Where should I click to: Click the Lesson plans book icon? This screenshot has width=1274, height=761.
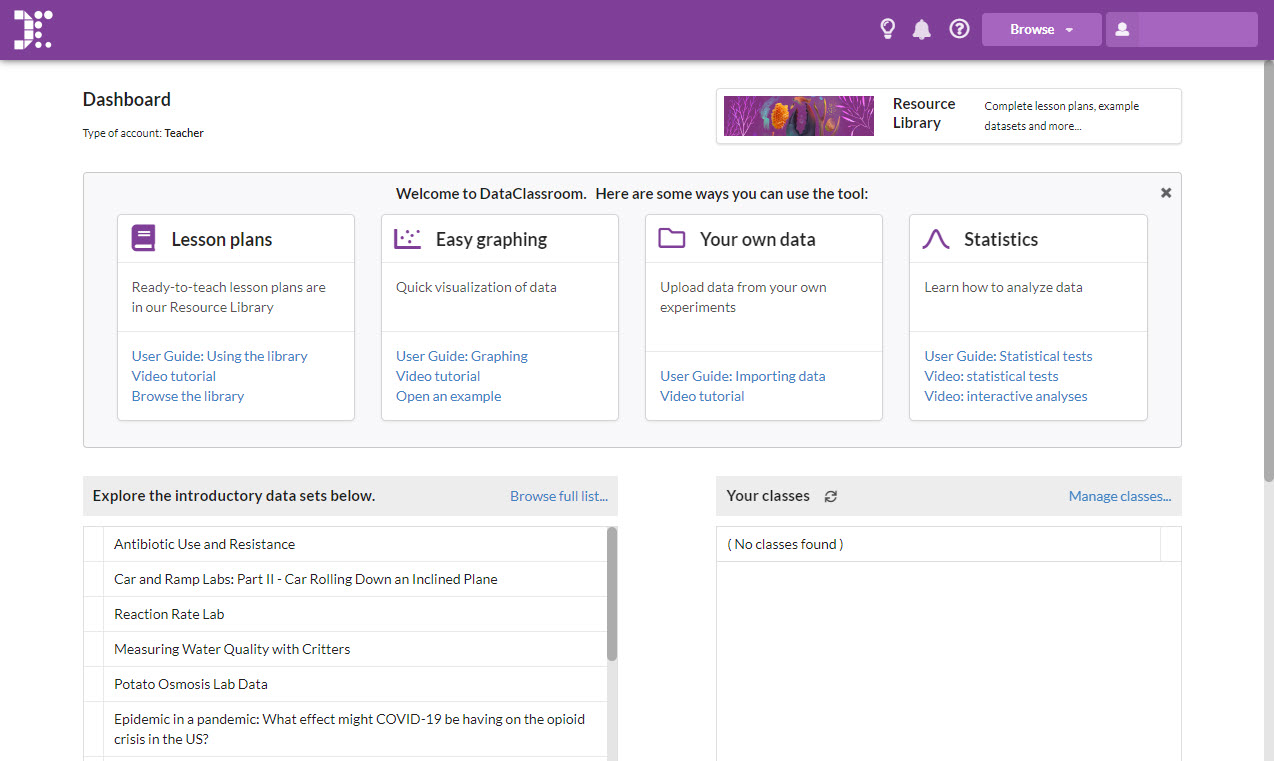coord(144,239)
